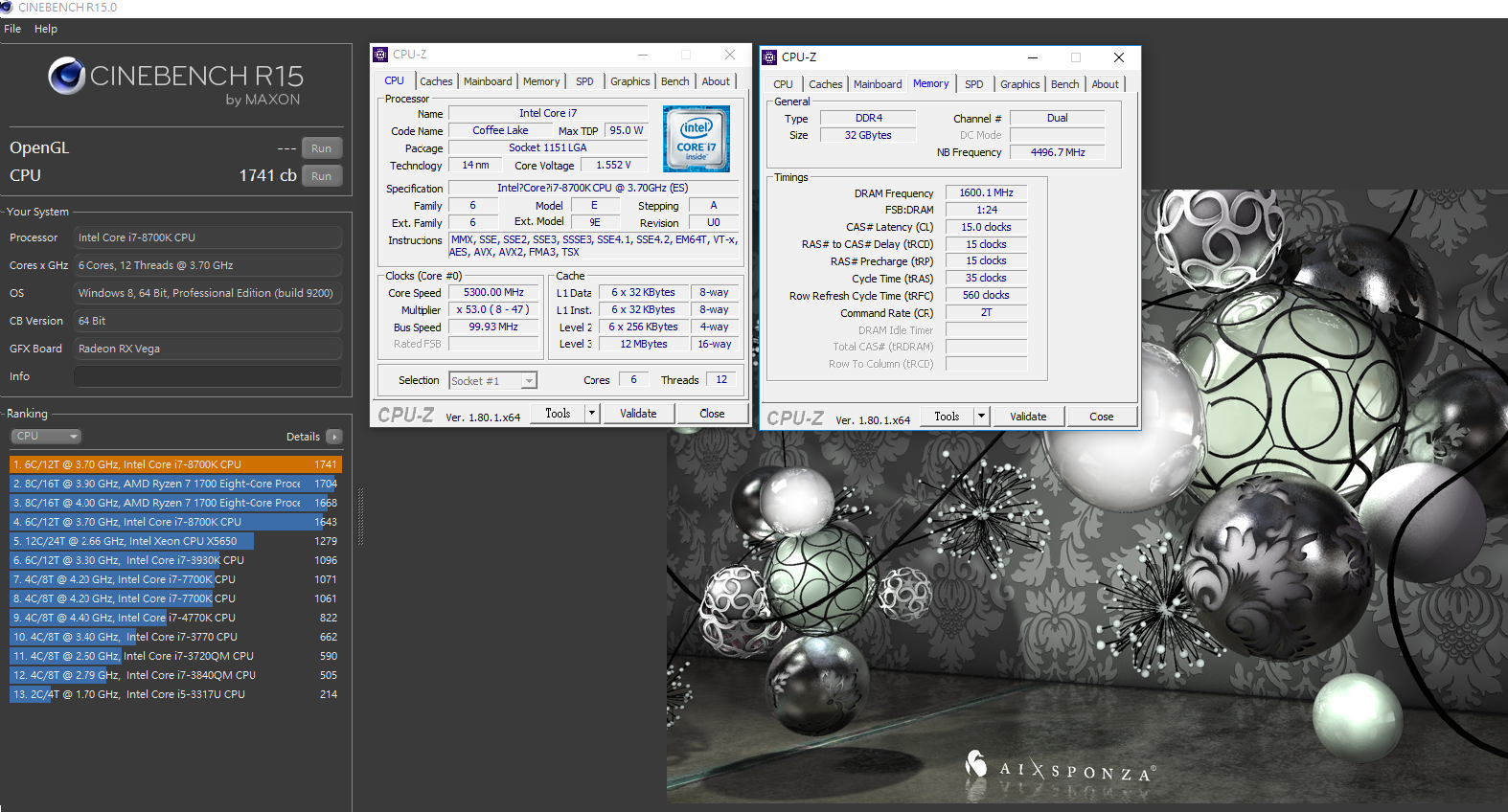Close the CPU-Z CPU window with X
Screen dimensions: 1508x812
coord(730,55)
